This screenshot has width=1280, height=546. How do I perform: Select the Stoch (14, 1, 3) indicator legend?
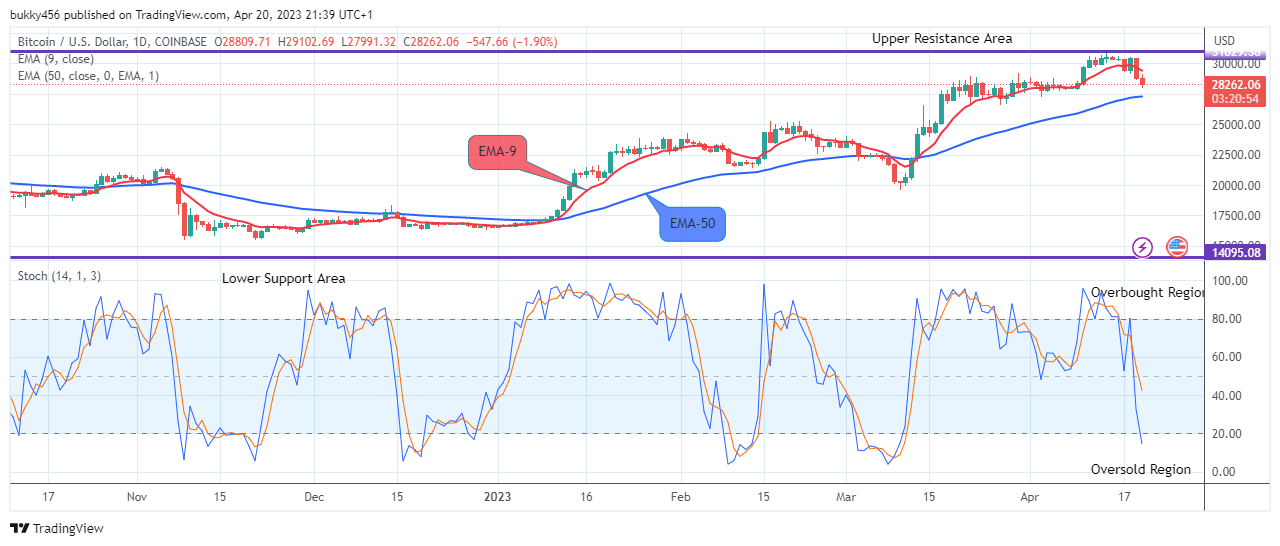59,276
